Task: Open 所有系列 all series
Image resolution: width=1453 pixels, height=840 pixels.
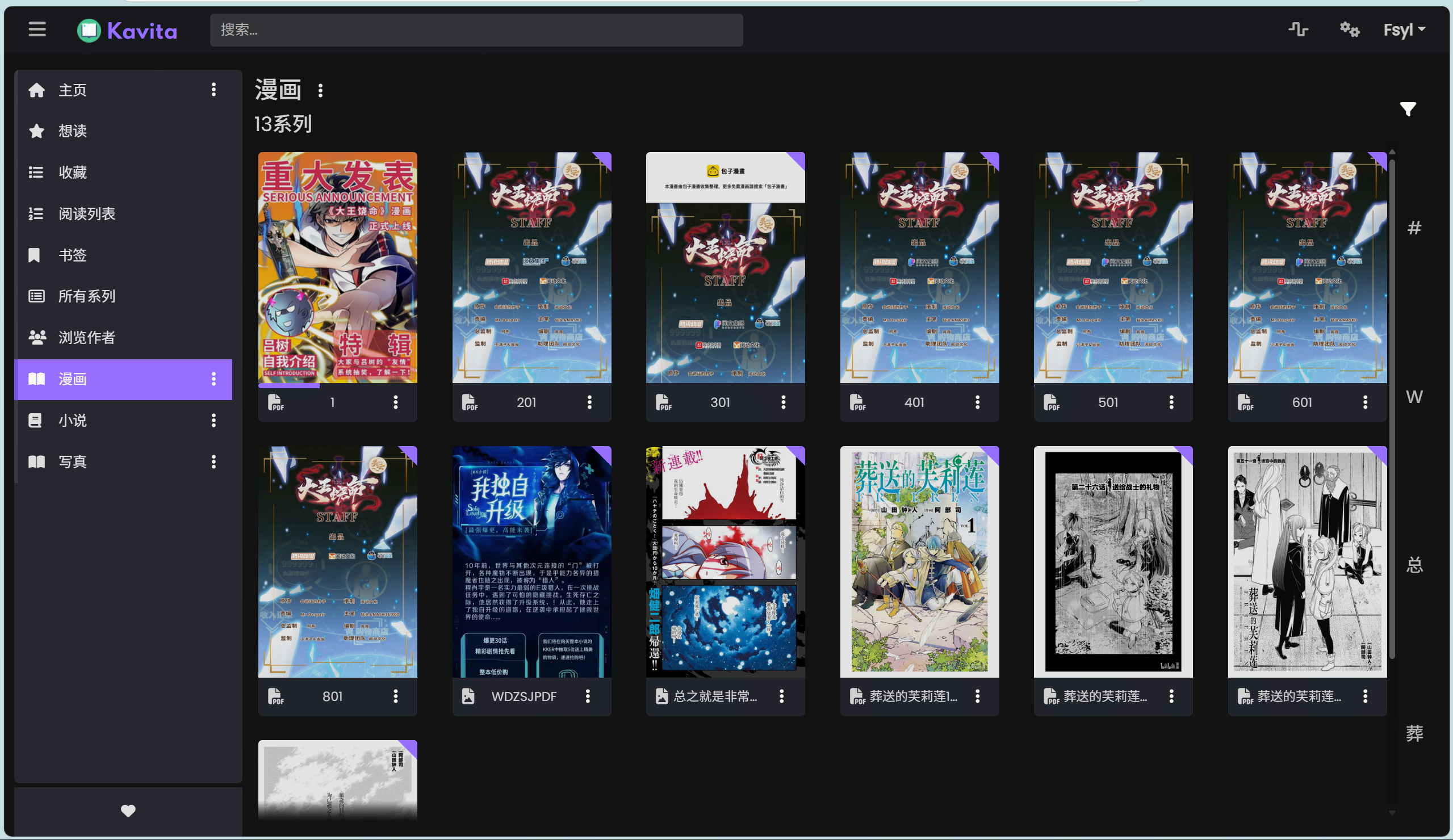Action: 86,296
